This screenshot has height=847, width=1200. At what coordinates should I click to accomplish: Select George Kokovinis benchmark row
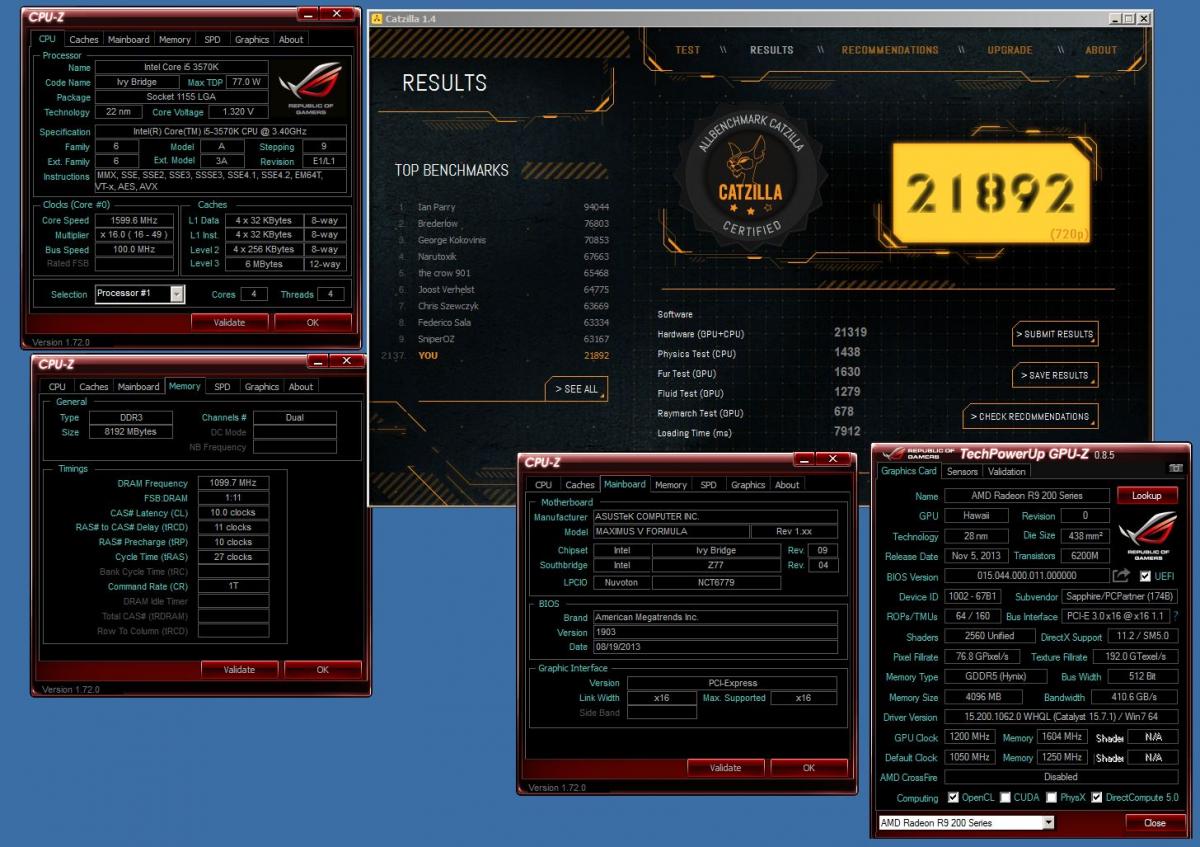tap(503, 240)
